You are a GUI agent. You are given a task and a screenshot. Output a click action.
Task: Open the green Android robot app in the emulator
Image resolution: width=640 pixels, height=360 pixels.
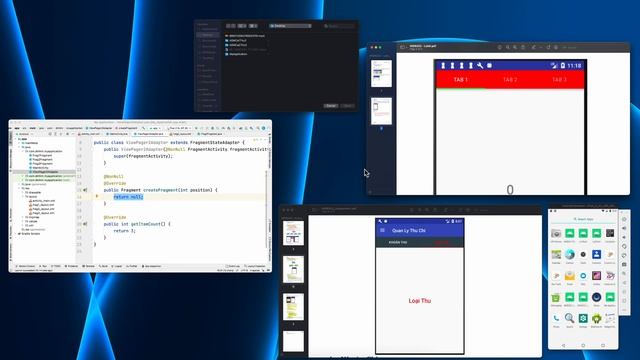(596, 318)
